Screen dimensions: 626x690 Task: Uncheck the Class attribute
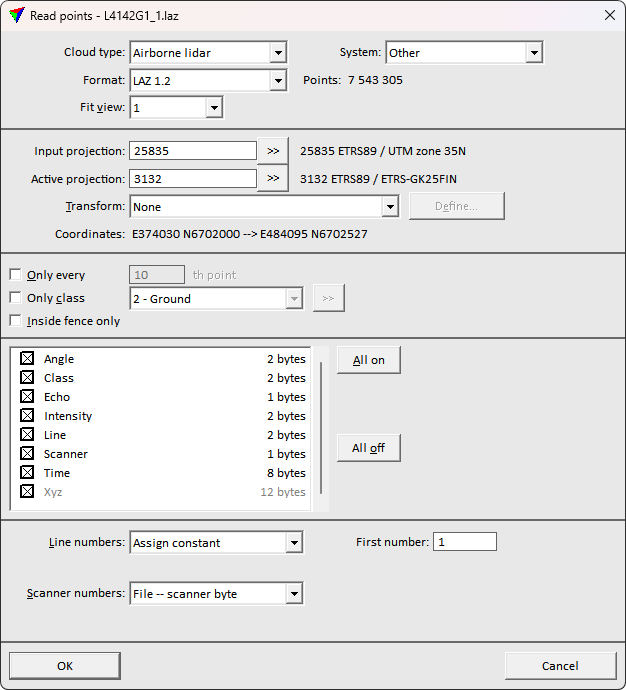[27, 378]
